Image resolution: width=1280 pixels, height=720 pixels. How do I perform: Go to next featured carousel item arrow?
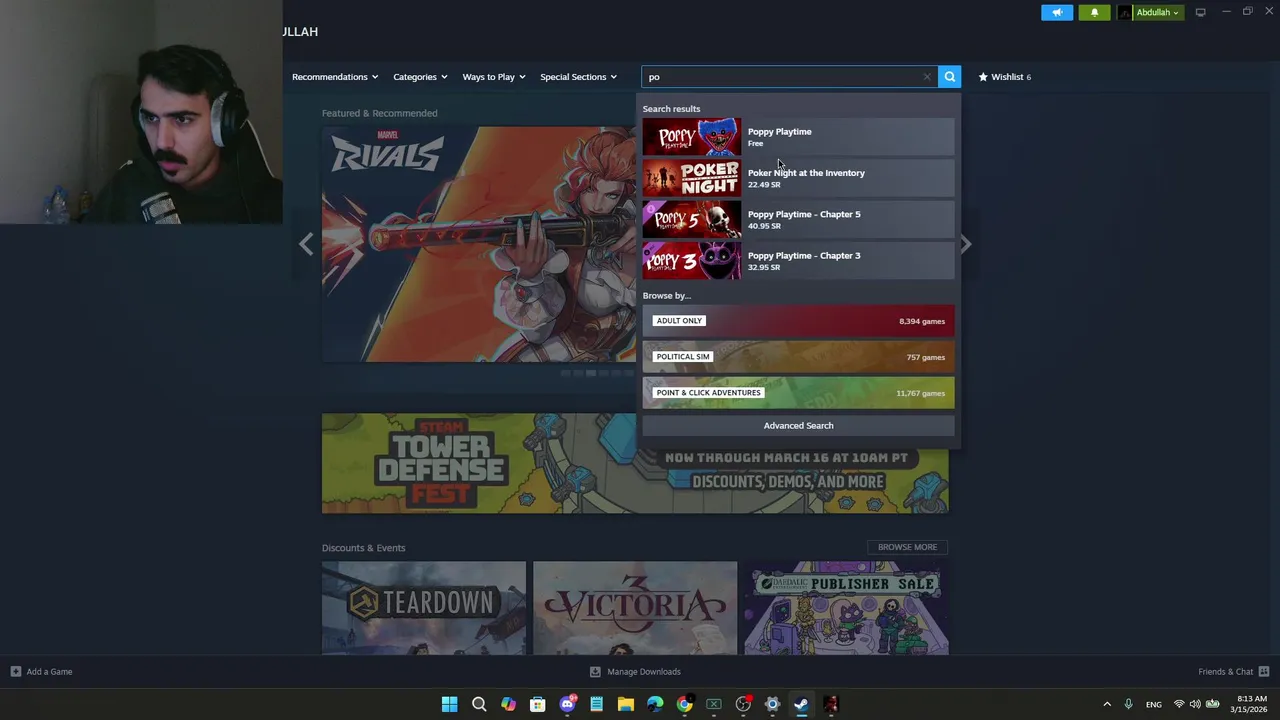(x=965, y=244)
